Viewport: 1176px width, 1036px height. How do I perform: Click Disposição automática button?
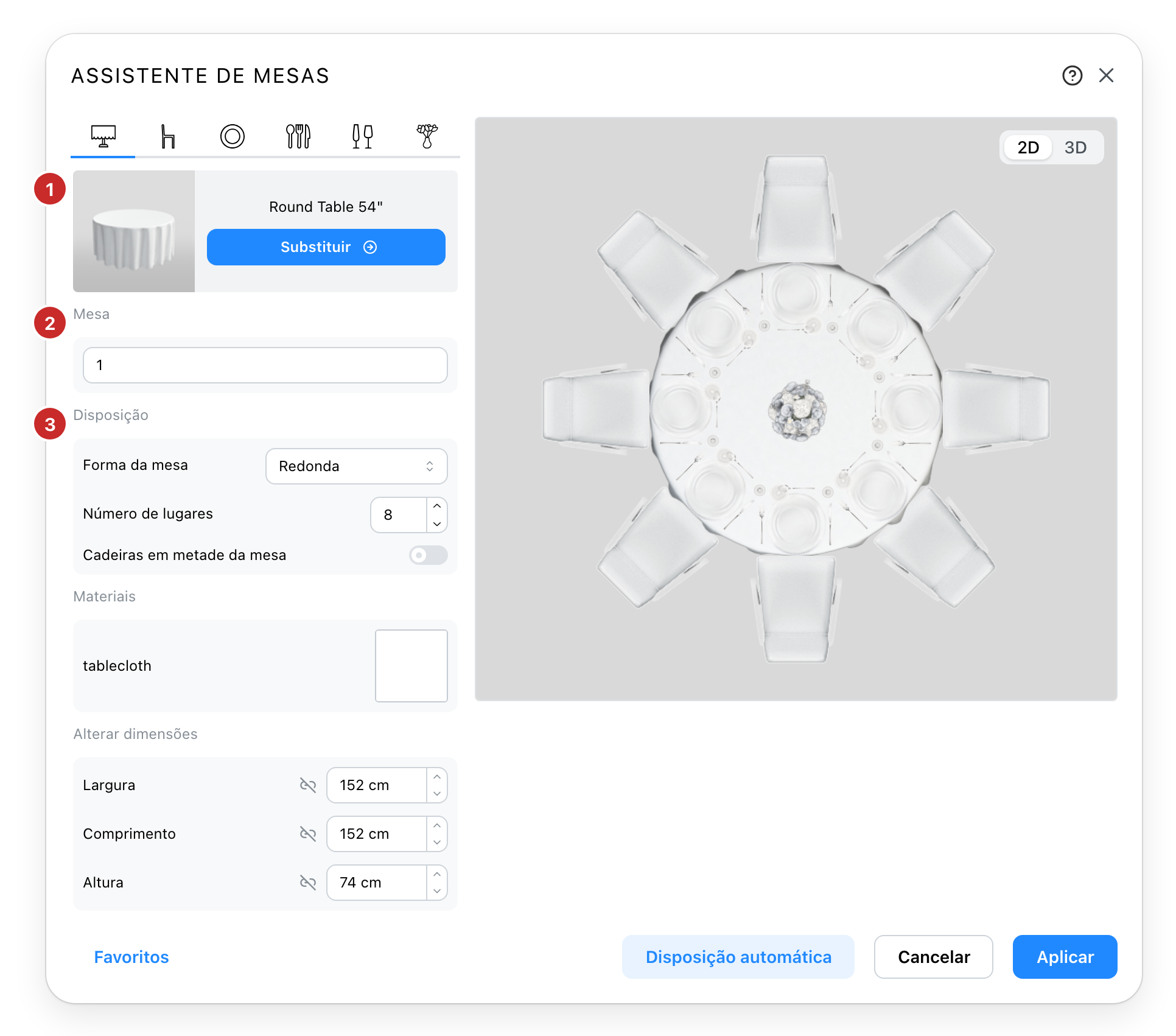pyautogui.click(x=738, y=957)
